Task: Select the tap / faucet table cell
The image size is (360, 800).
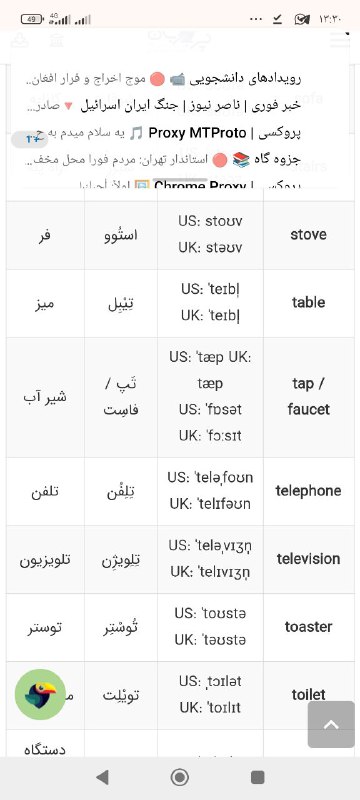Action: (x=308, y=396)
